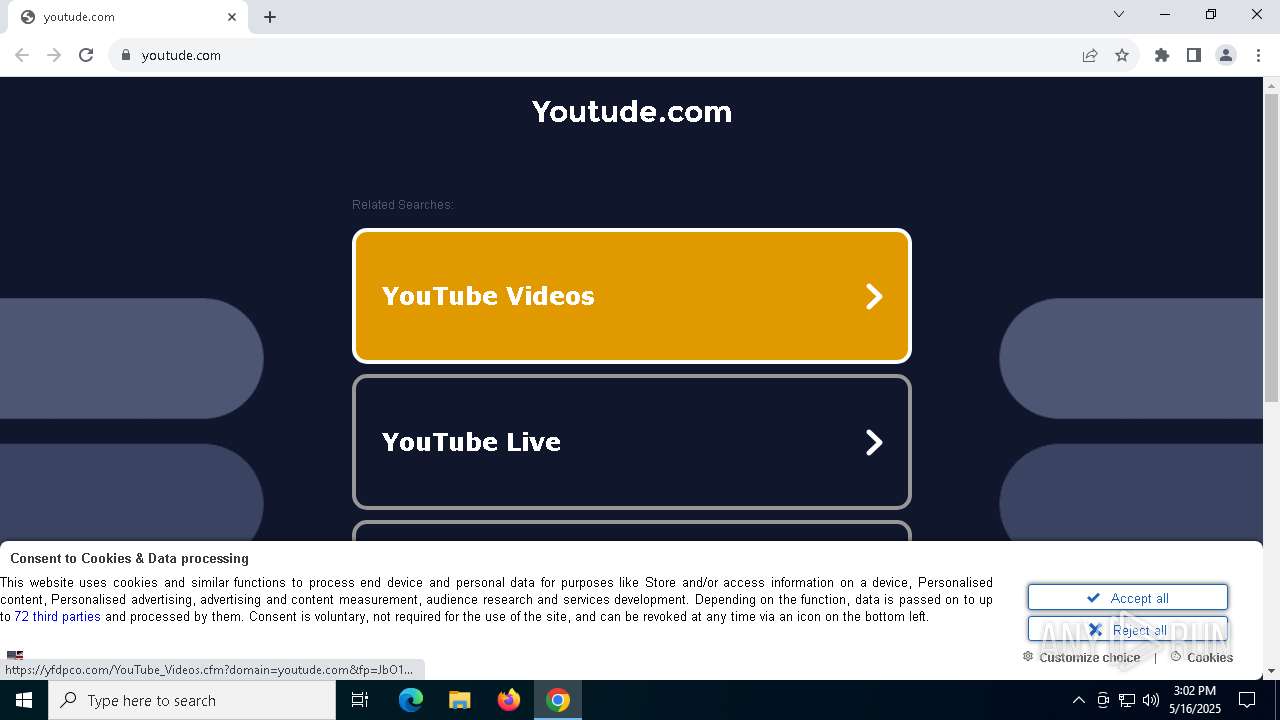The height and width of the screenshot is (720, 1280).
Task: Open Chrome's three-dot menu
Action: (1258, 55)
